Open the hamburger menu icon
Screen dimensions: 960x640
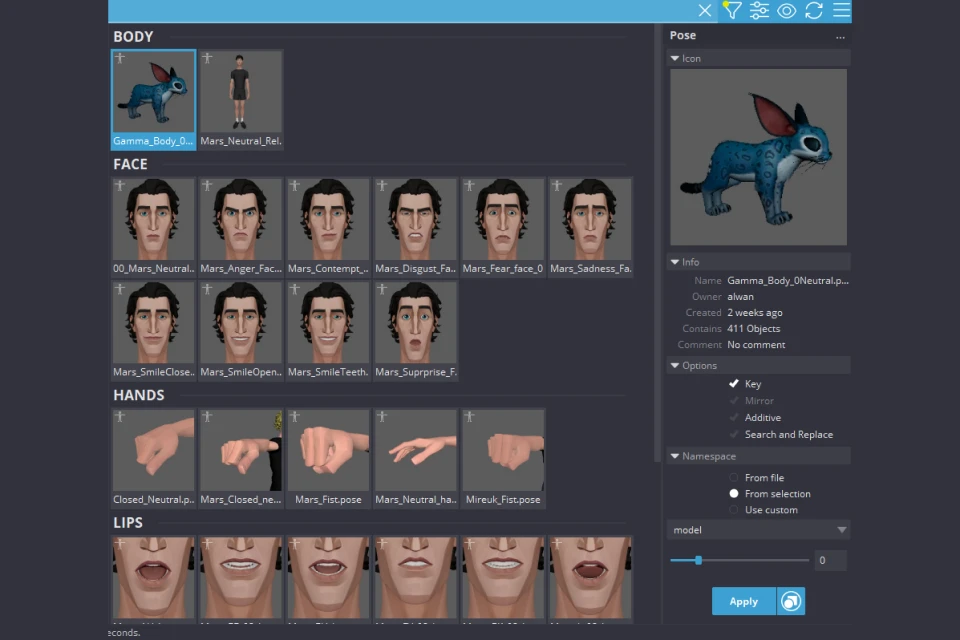pyautogui.click(x=841, y=11)
